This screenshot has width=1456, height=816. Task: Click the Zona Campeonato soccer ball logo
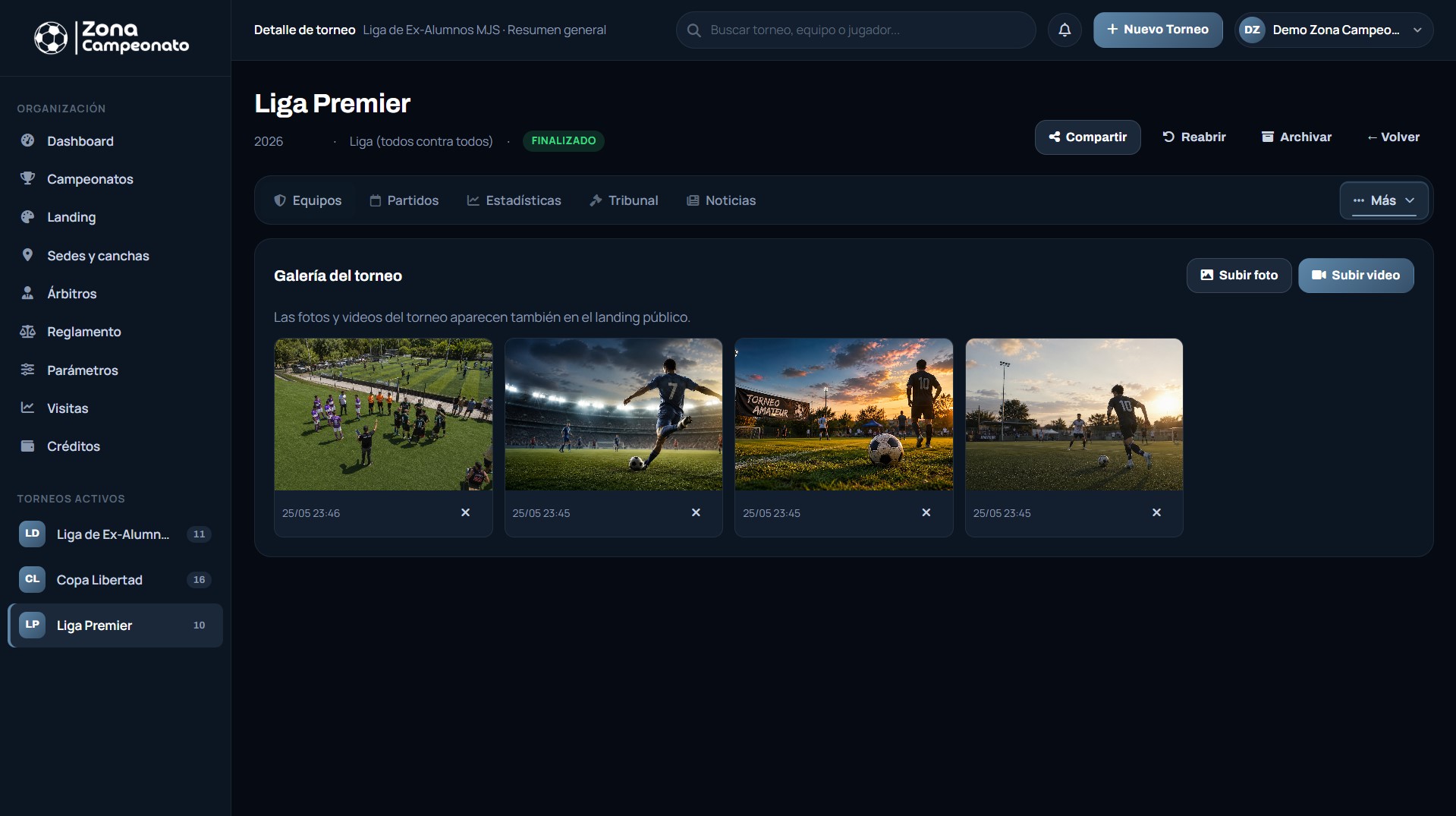(51, 38)
